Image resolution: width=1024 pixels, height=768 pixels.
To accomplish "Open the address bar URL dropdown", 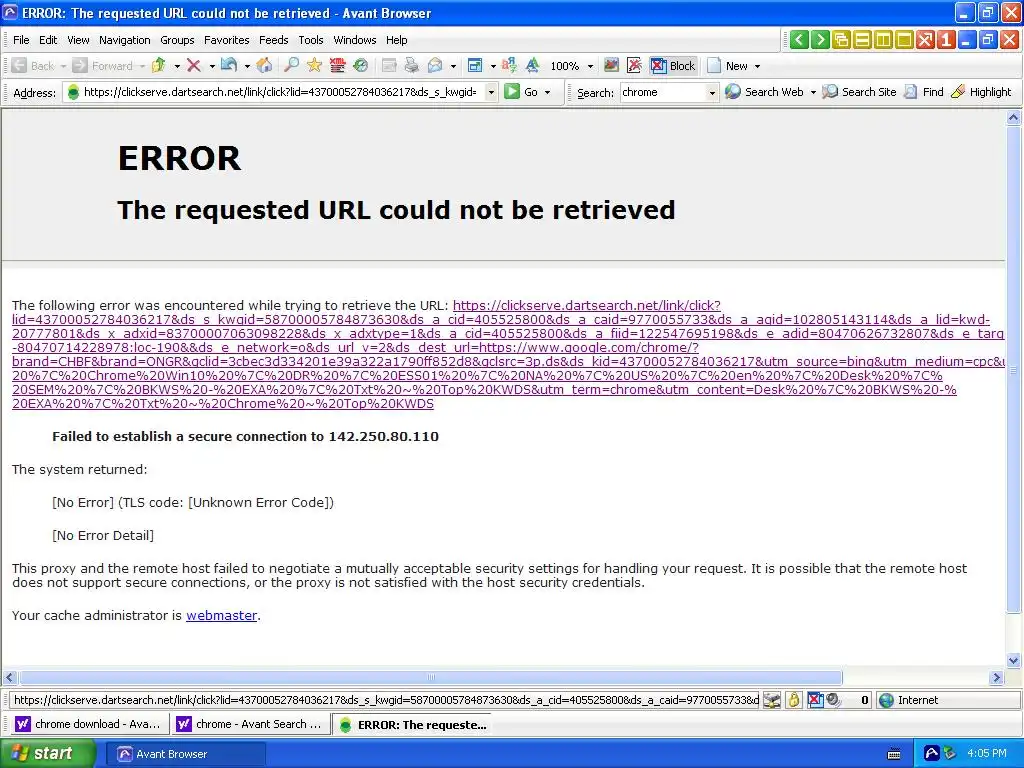I will pos(491,92).
